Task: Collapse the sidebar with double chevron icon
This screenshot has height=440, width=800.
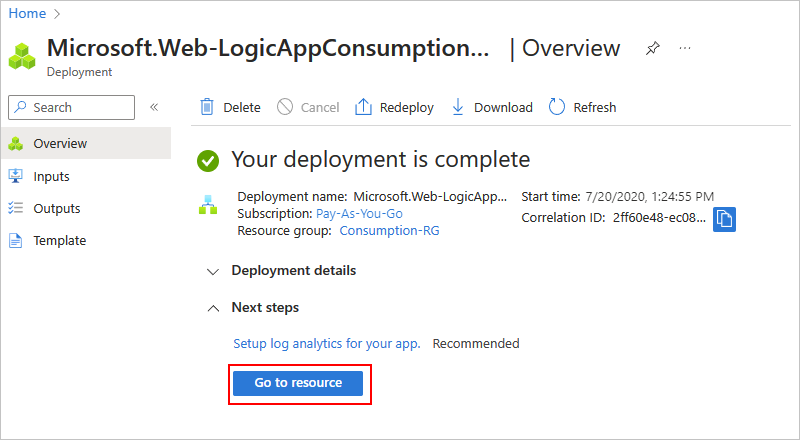Action: (x=154, y=107)
